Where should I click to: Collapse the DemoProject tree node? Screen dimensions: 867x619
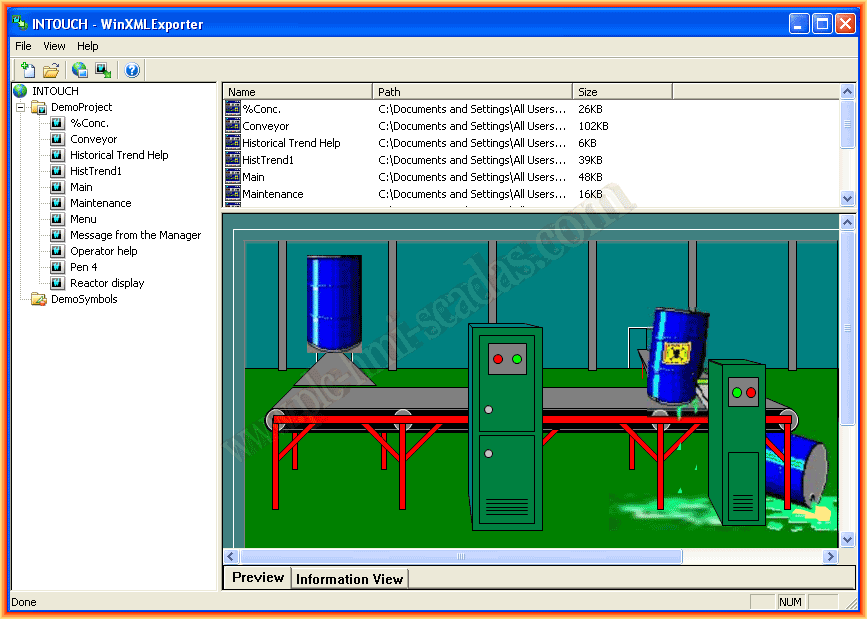[20, 107]
